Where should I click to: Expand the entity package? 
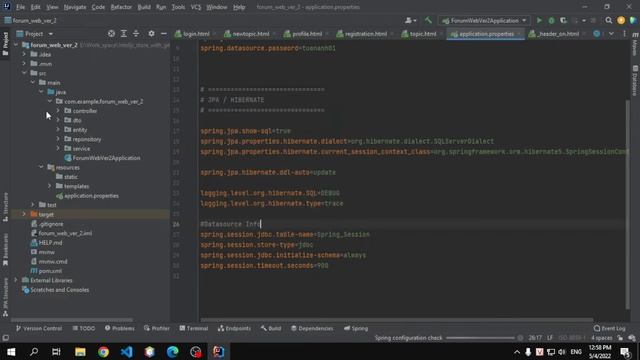[x=58, y=129]
